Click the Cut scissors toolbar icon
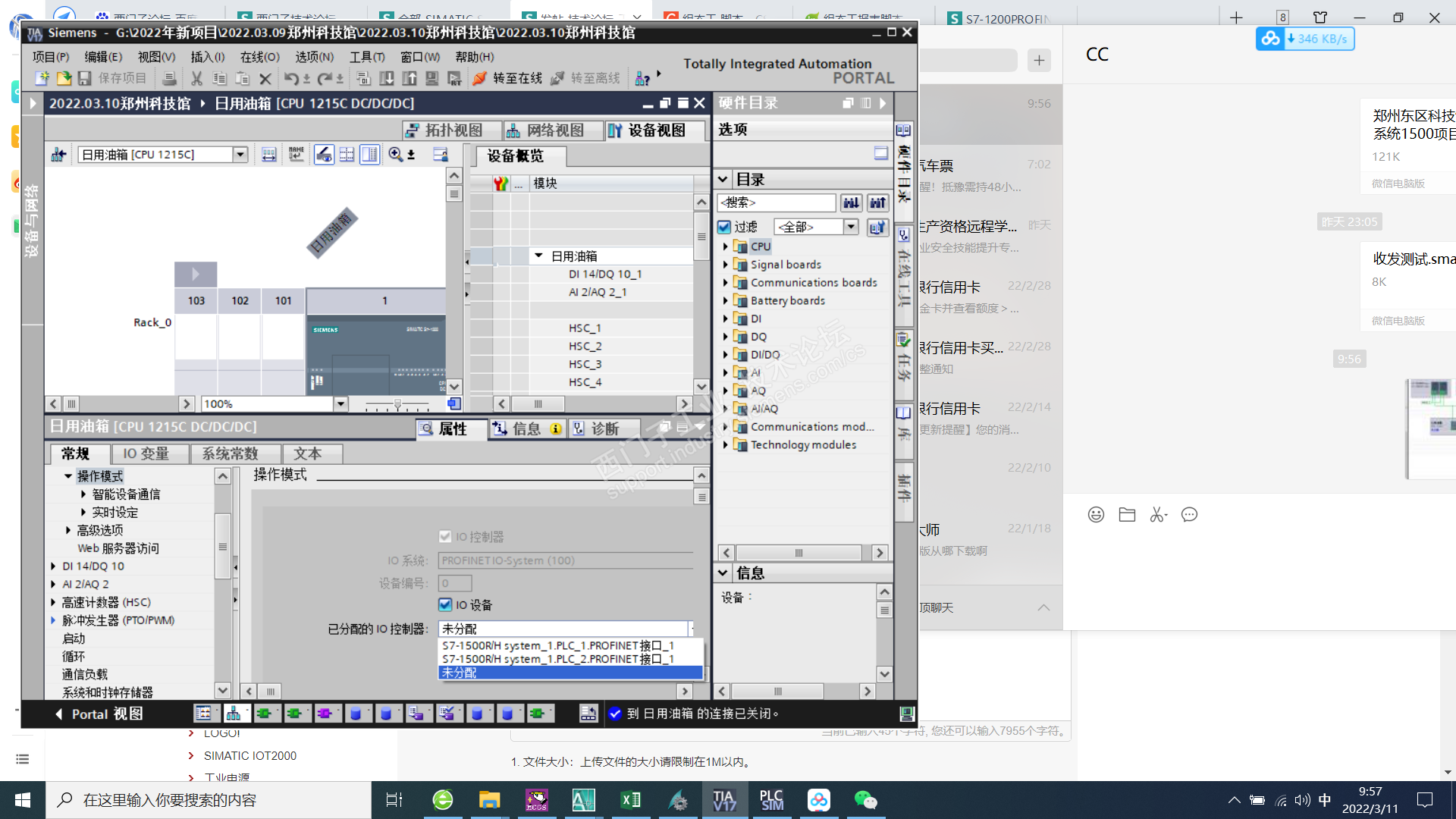The width and height of the screenshot is (1456, 819). tap(196, 78)
